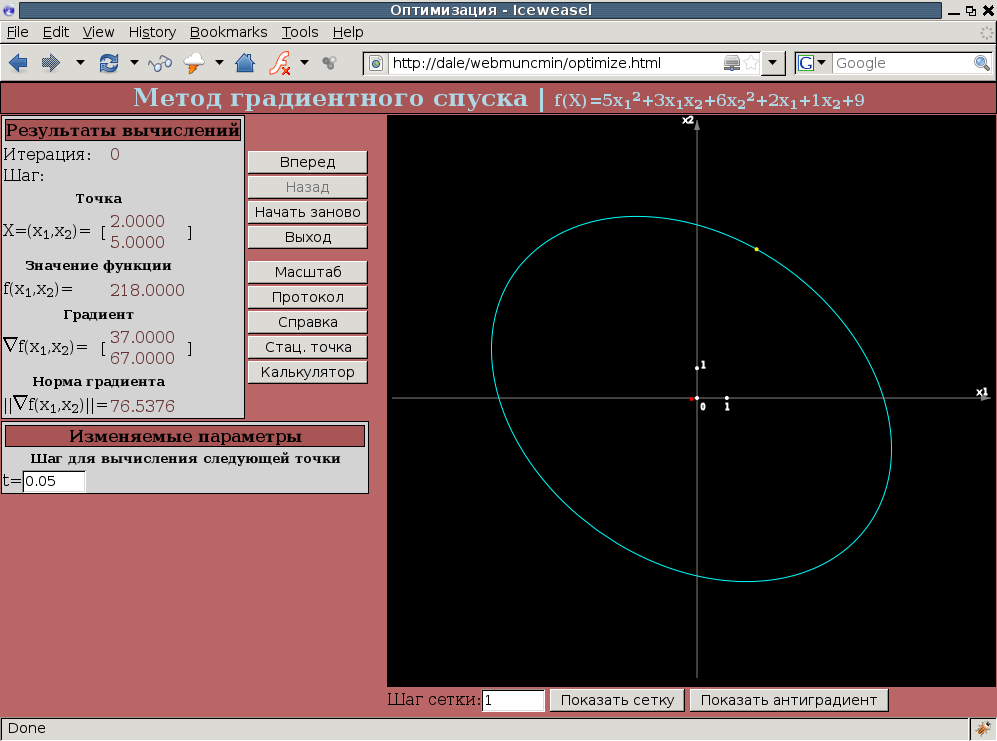The width and height of the screenshot is (997, 741).
Task: Open the back/forward history dropdown arrow
Action: (80, 63)
